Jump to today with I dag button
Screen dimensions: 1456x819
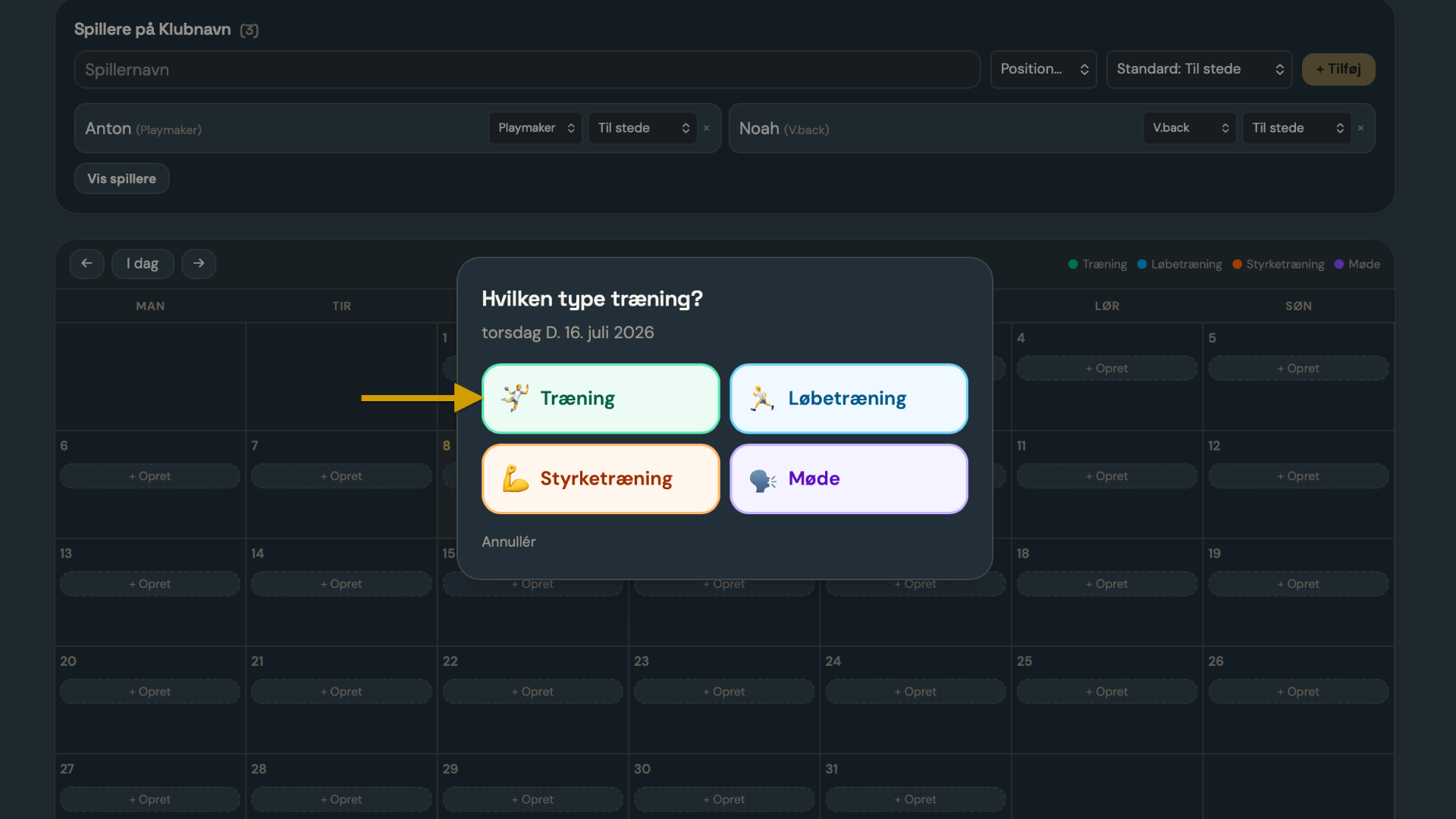pyautogui.click(x=143, y=263)
